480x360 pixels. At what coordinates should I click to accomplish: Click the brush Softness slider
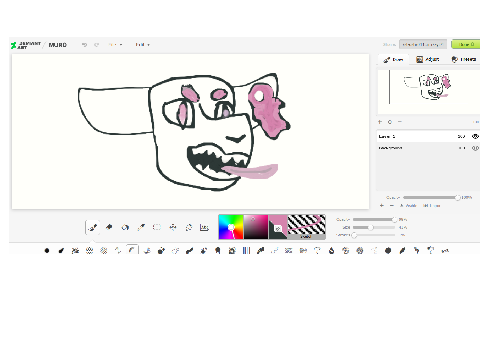click(x=374, y=235)
